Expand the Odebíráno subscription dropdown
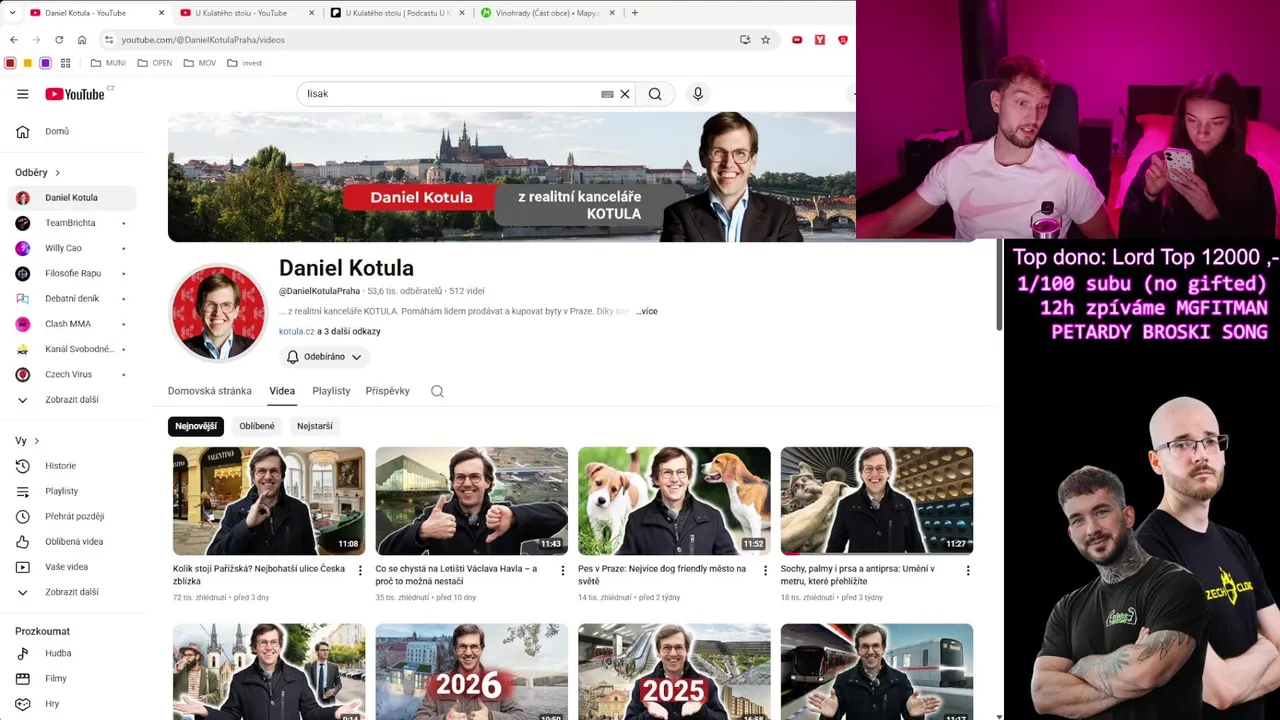This screenshot has height=720, width=1280. (x=324, y=357)
